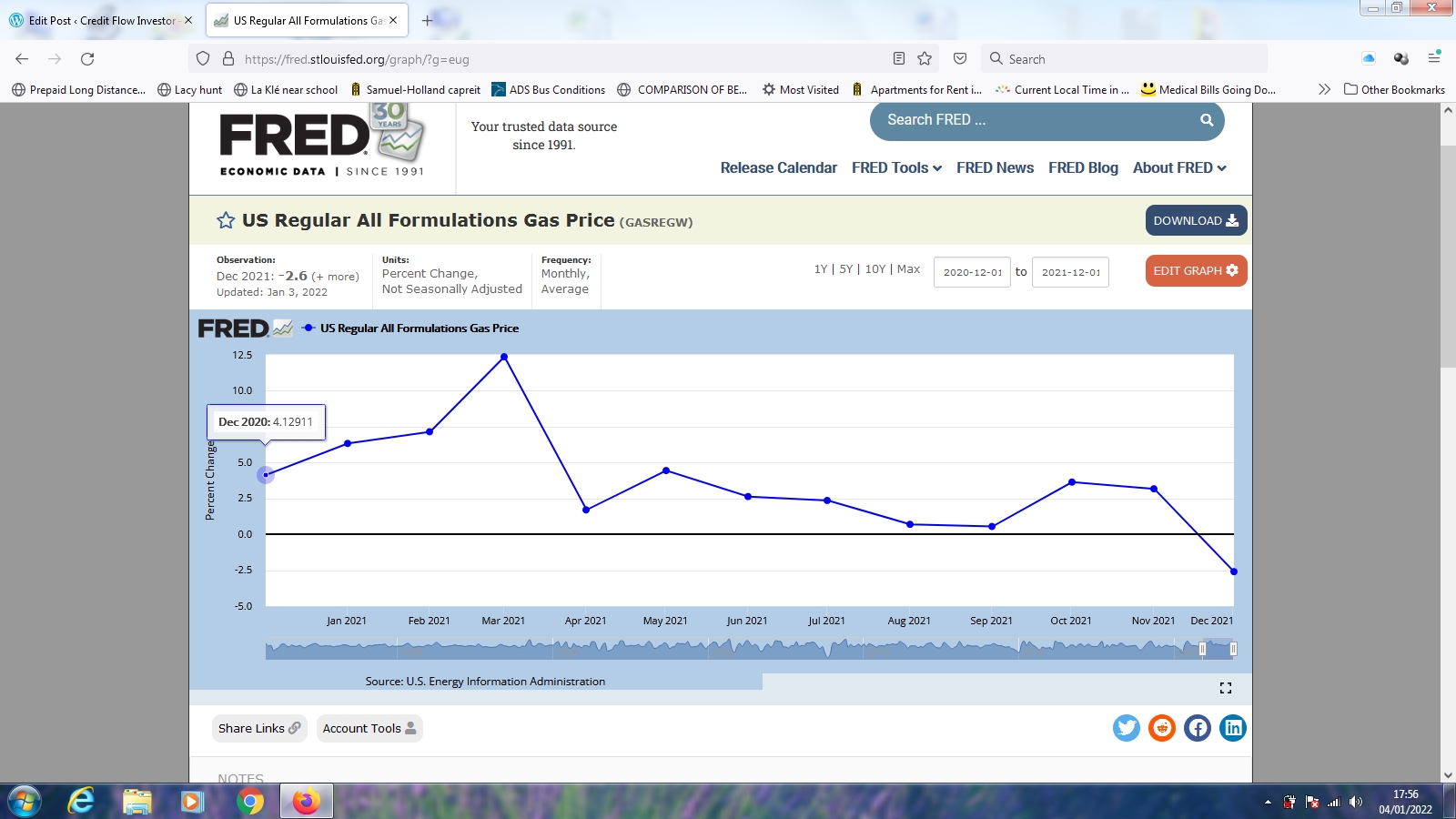Share the graph on Reddit
Screen dimensions: 1456x819
[x=1162, y=728]
